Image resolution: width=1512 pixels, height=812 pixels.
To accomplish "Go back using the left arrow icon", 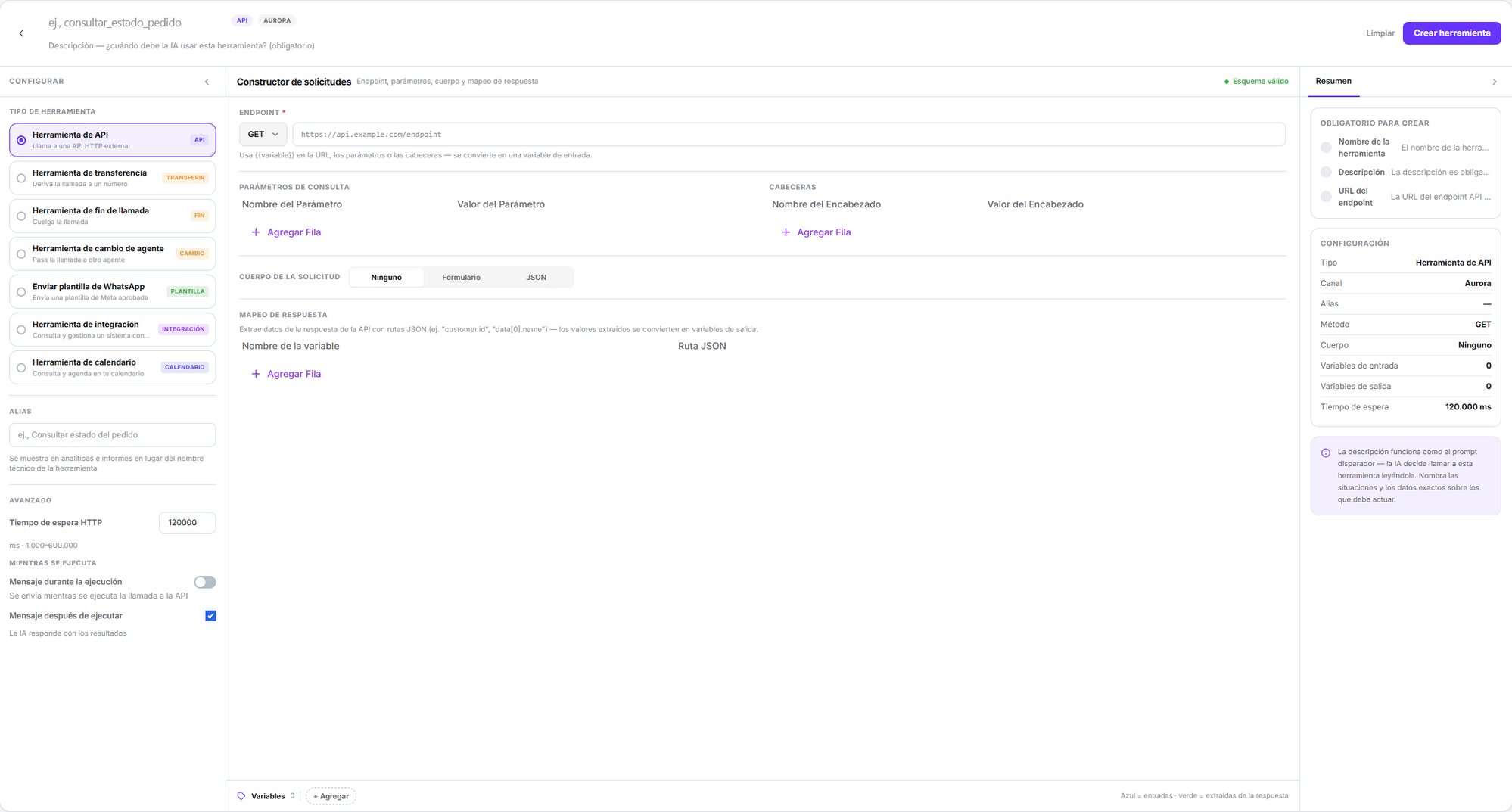I will (21, 33).
